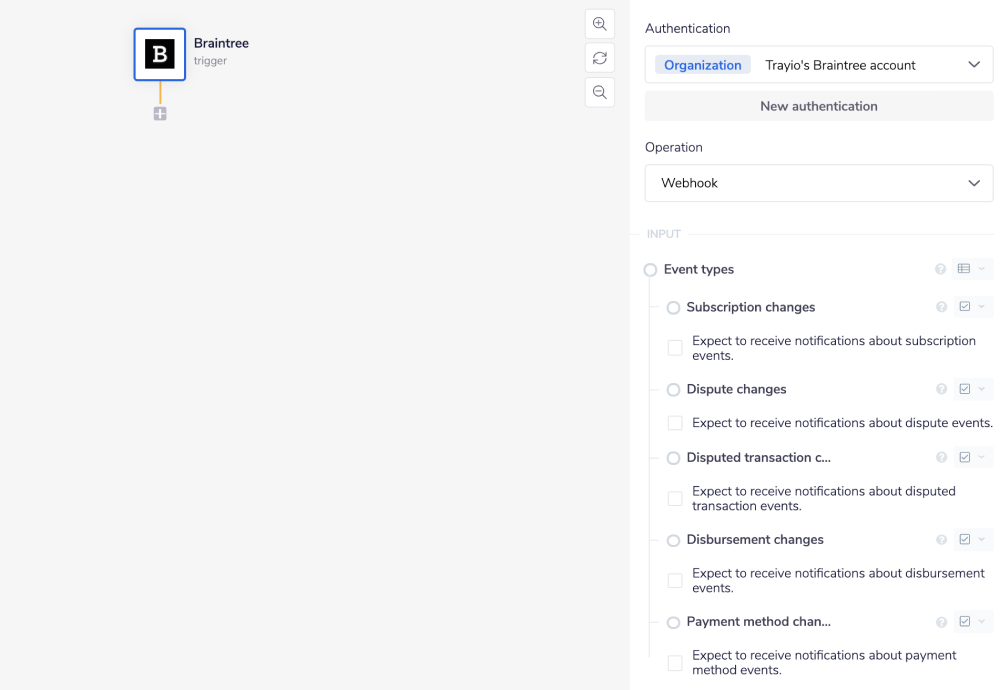Viewport: 1000px width, 690px height.
Task: Open the Operation dropdown showing Webhook
Action: [818, 183]
